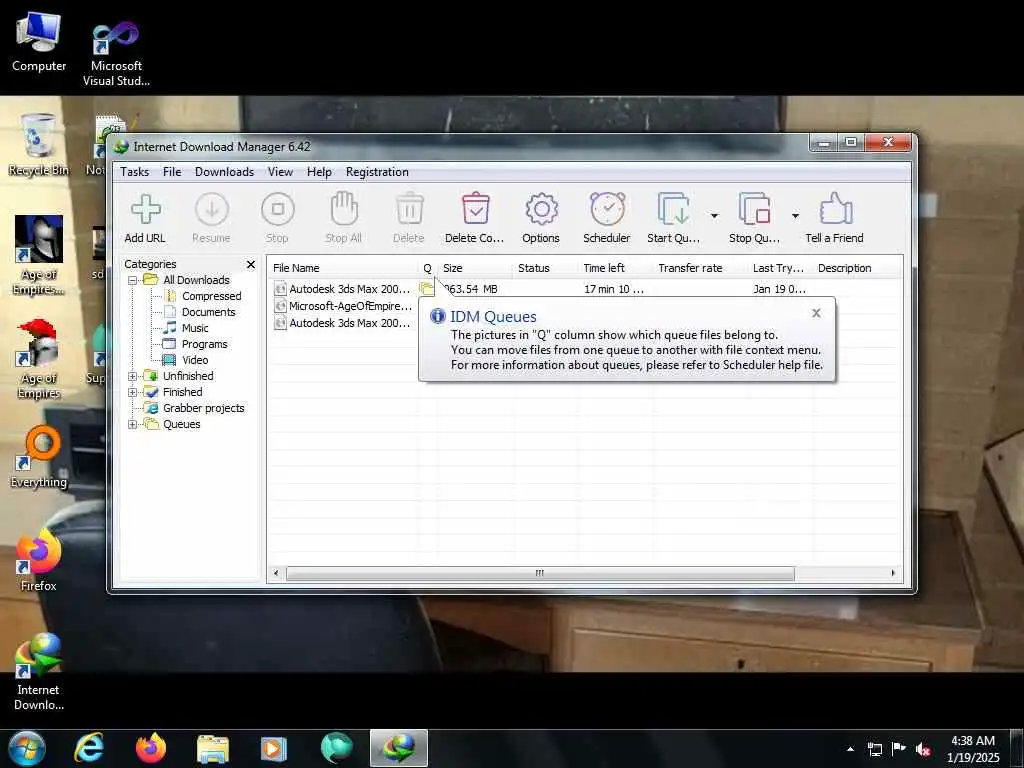Expand the Unfinished category node
Image resolution: width=1024 pixels, height=768 pixels.
(x=133, y=376)
